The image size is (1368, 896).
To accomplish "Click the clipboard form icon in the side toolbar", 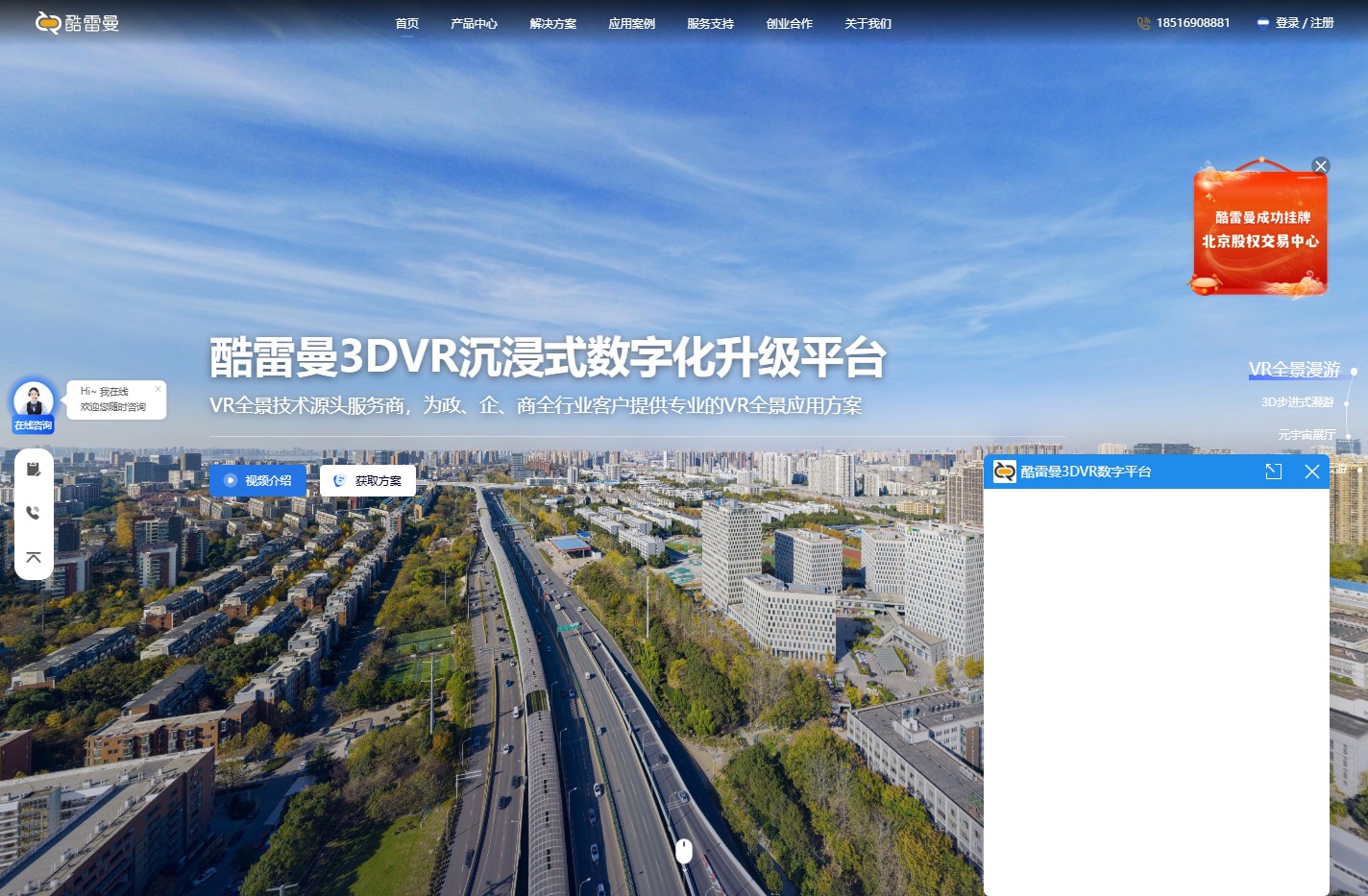I will point(34,470).
